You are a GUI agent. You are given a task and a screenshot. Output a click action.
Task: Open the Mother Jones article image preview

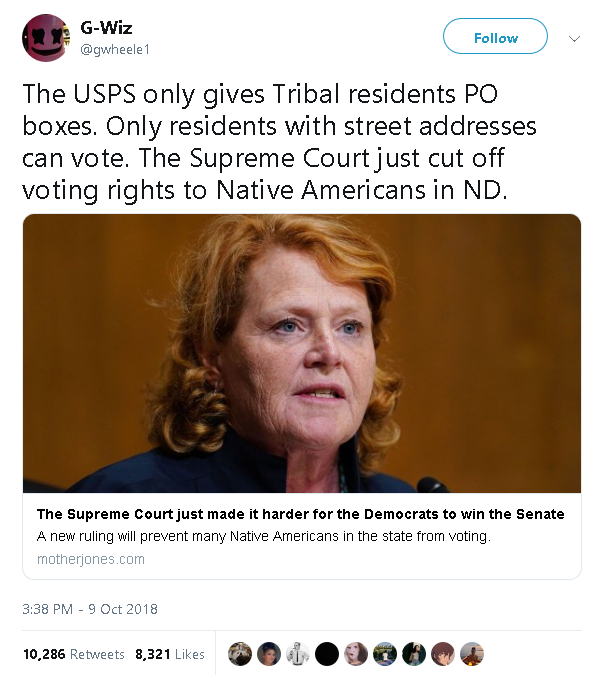[302, 353]
